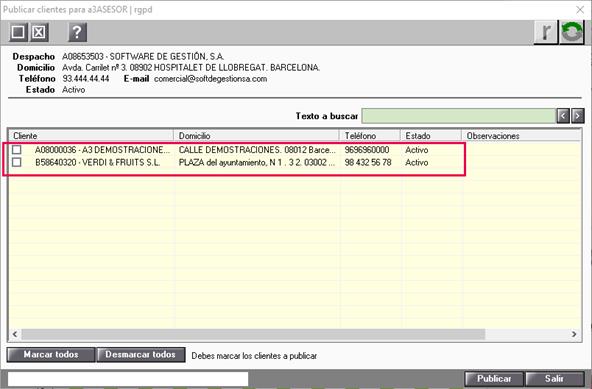Click the horizontal scrollbar thumb in client list

click(x=253, y=334)
